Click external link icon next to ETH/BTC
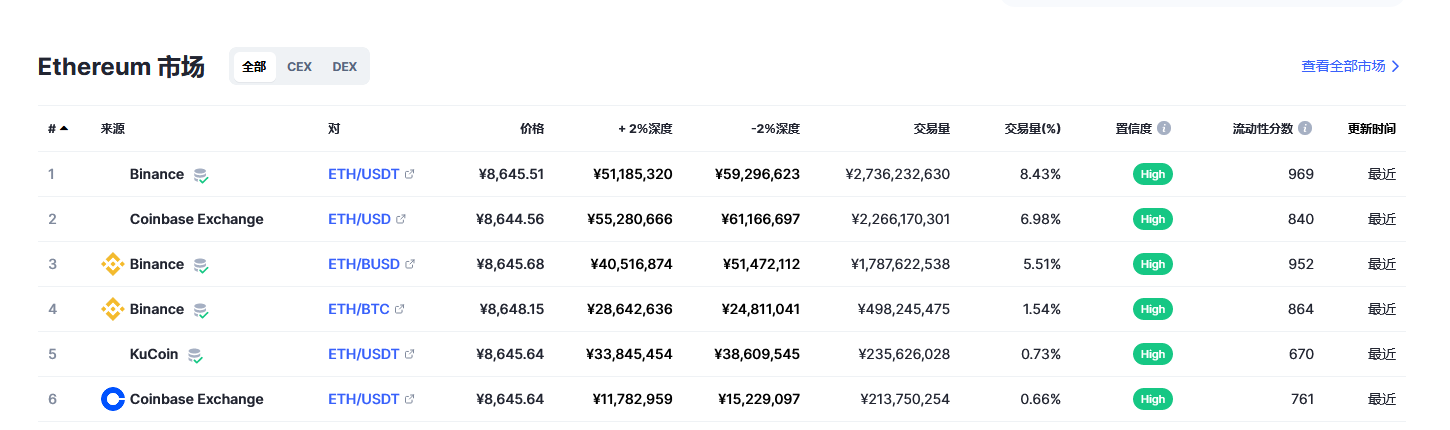 click(400, 309)
